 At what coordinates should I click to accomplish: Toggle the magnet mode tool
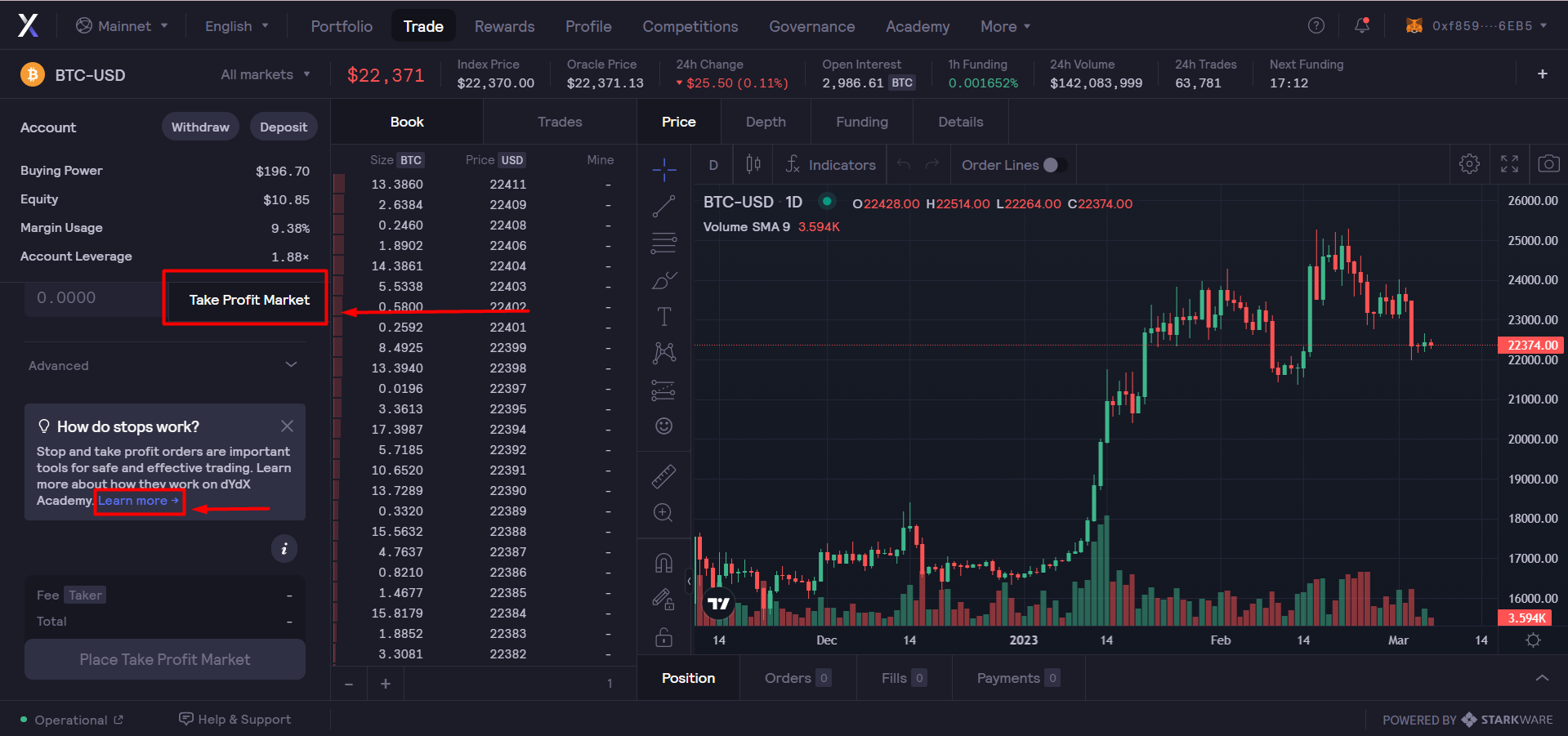663,563
